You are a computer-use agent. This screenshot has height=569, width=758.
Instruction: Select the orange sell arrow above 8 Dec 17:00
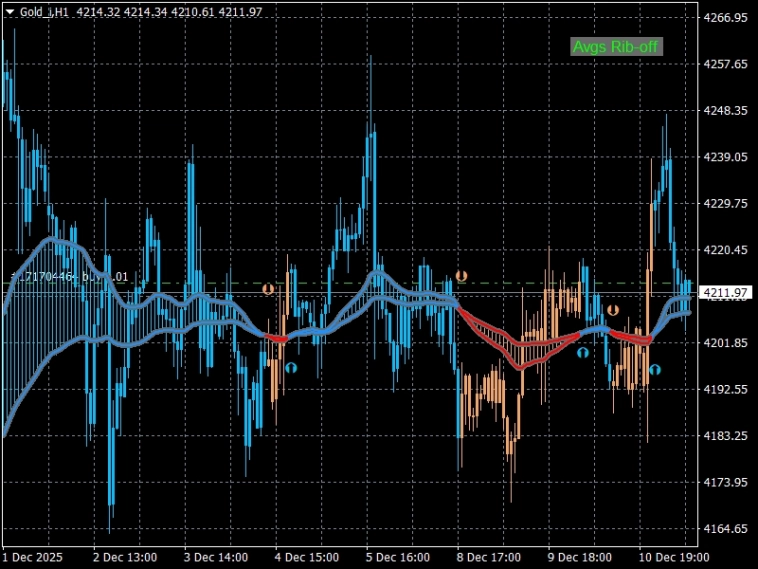[x=461, y=275]
